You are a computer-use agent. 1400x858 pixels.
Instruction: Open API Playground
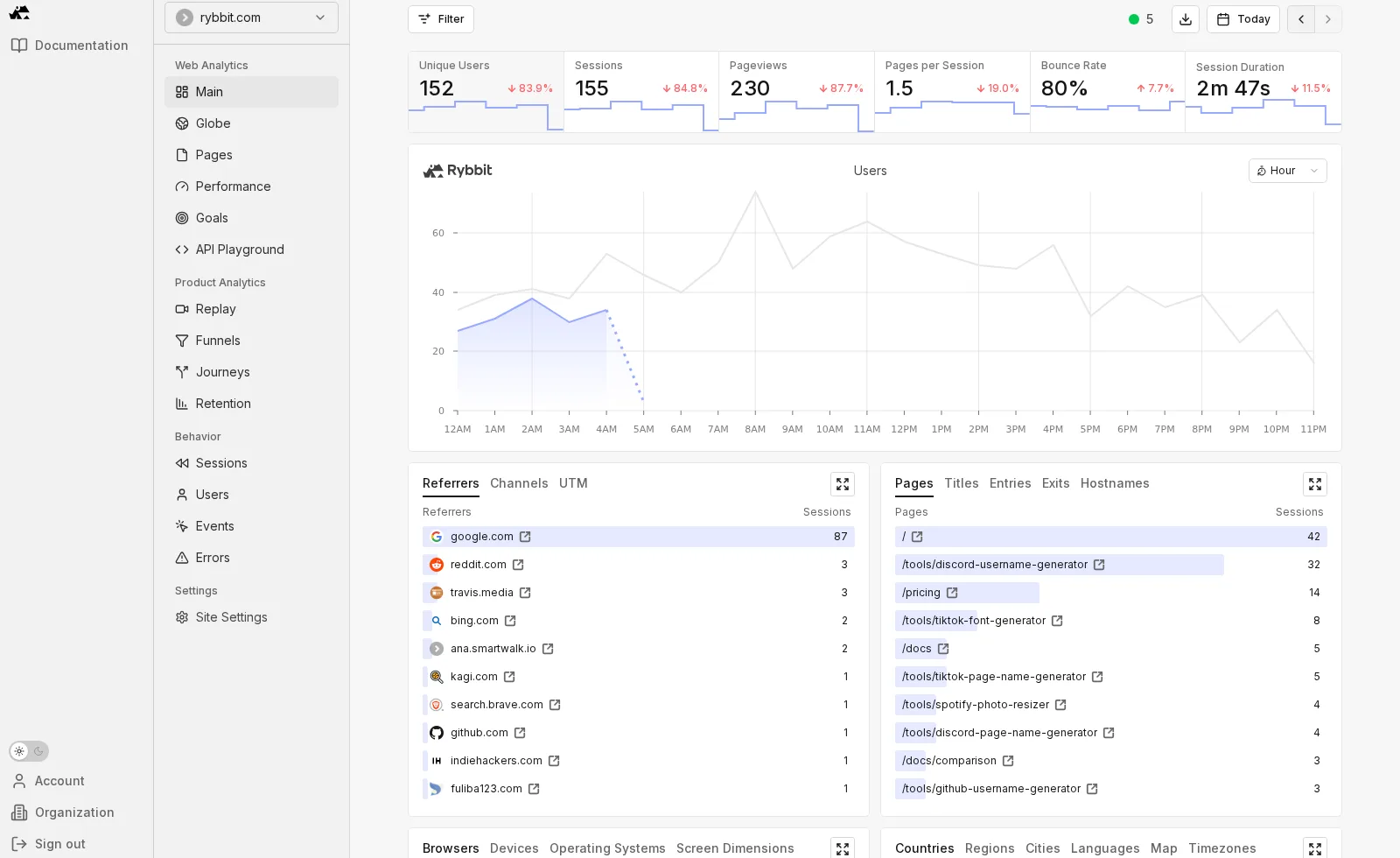pyautogui.click(x=251, y=250)
